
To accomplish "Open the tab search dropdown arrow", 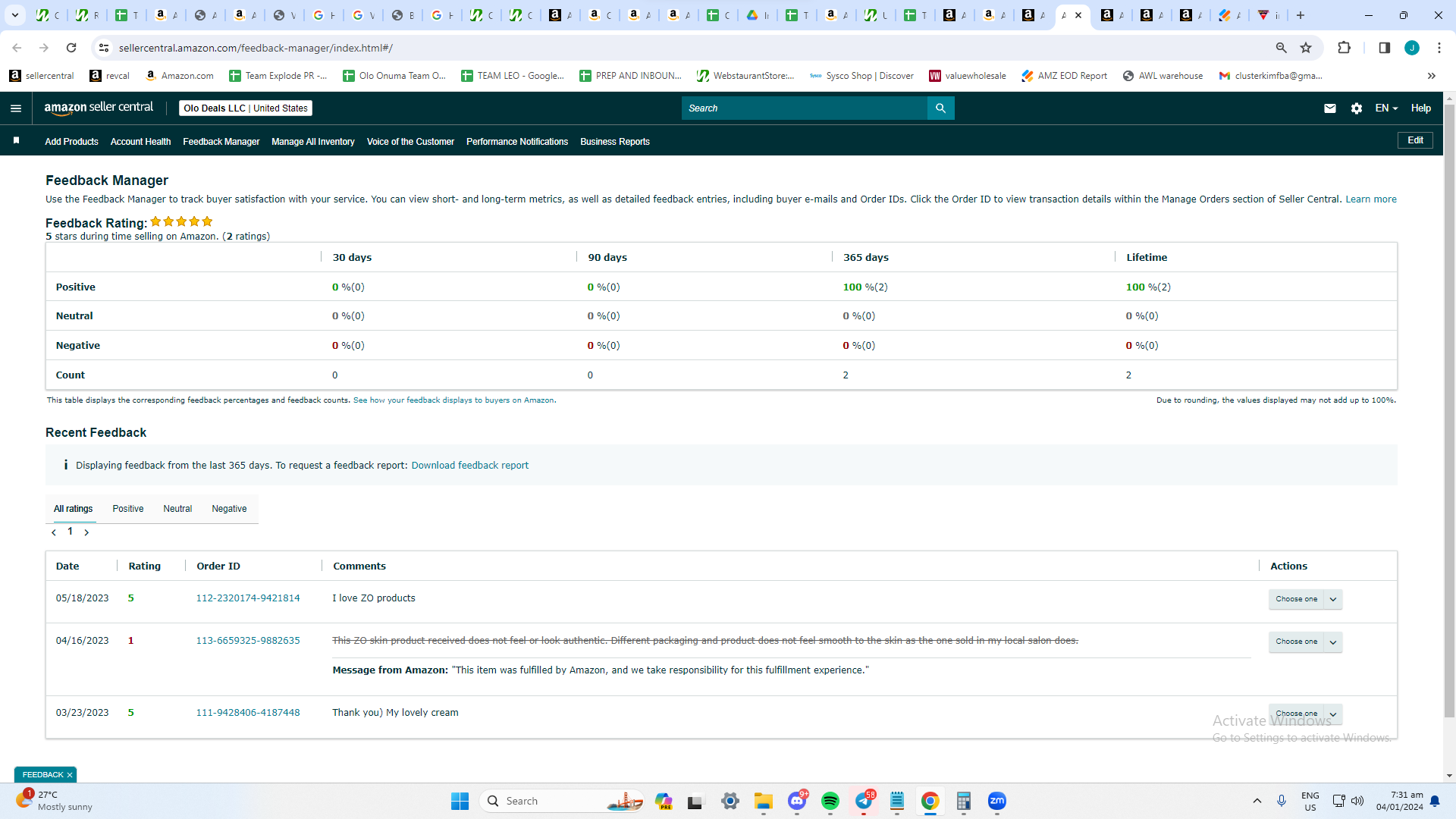I will tap(15, 15).
